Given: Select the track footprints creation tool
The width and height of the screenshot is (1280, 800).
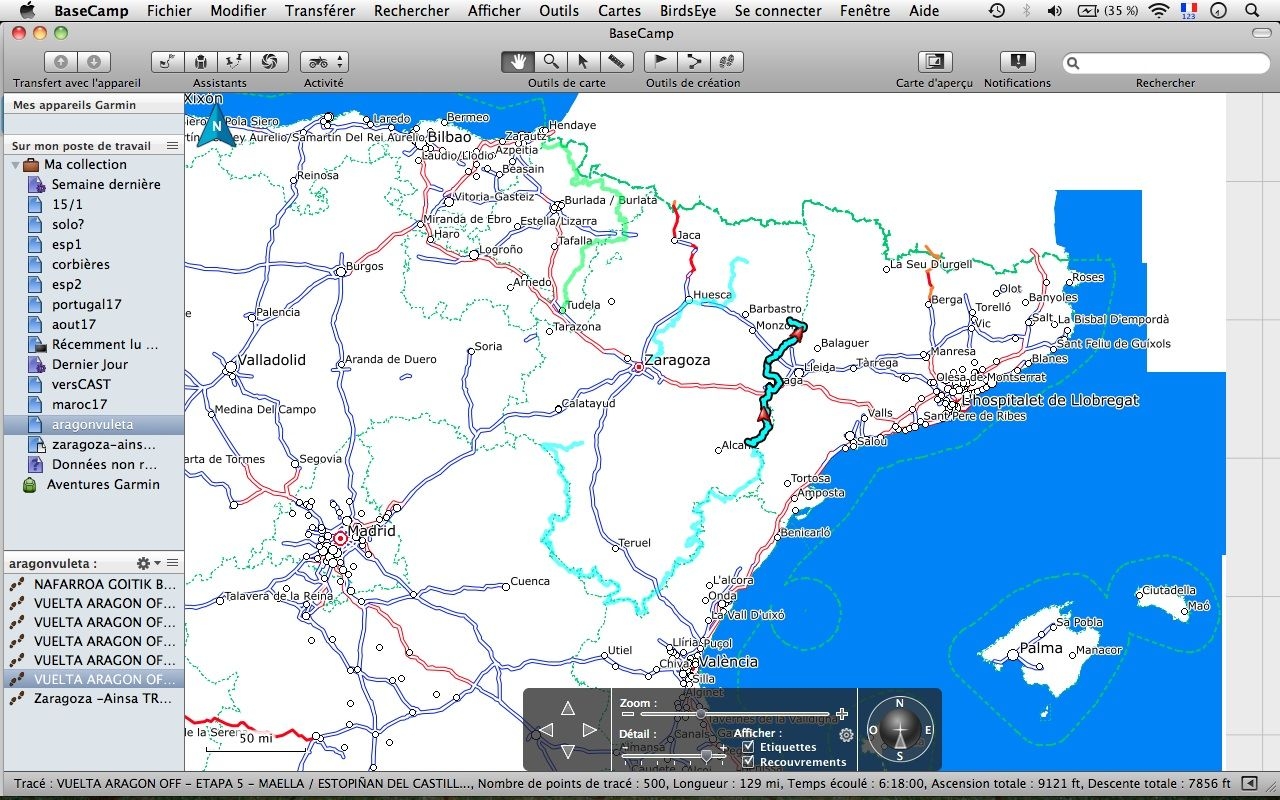Looking at the screenshot, I should (x=727, y=62).
